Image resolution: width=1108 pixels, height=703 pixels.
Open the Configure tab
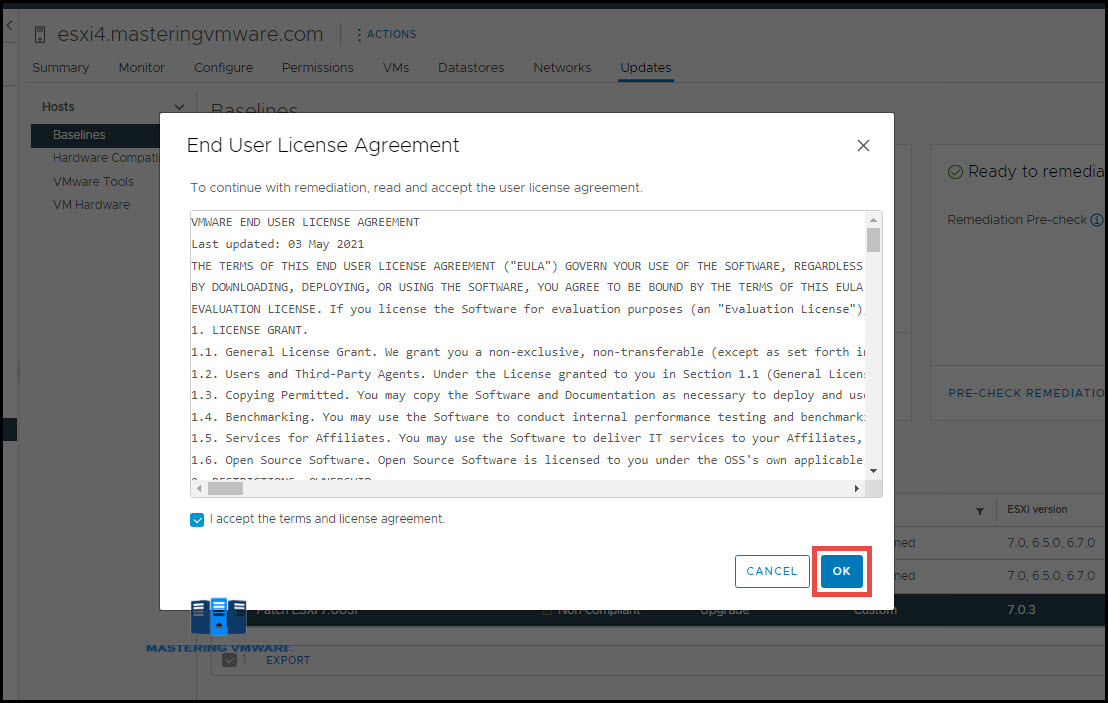point(223,67)
